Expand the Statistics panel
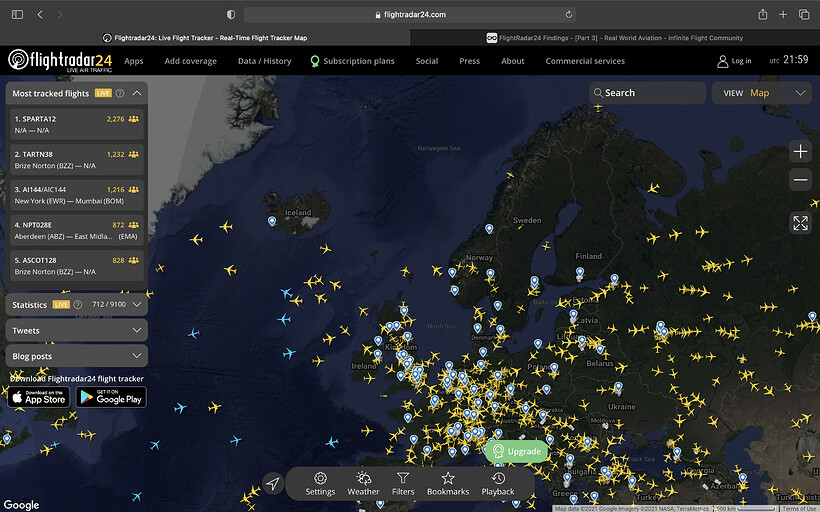820x512 pixels. 137,304
